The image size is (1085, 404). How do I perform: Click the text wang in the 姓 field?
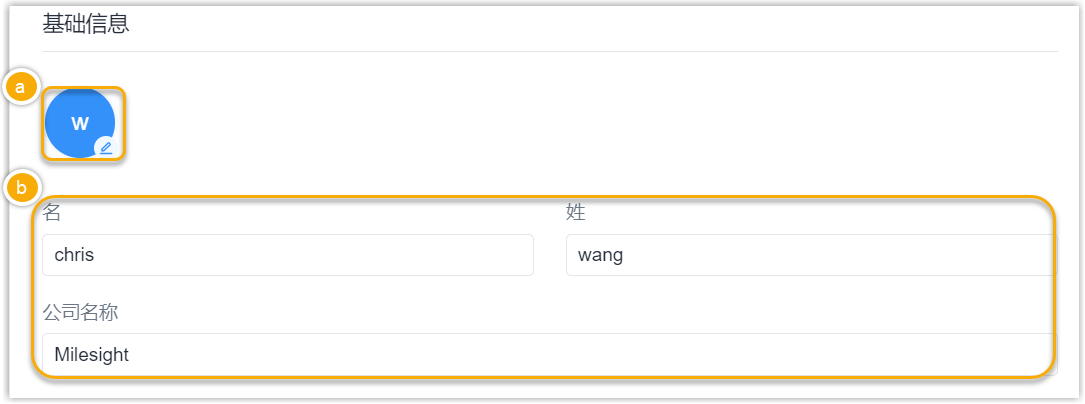601,257
